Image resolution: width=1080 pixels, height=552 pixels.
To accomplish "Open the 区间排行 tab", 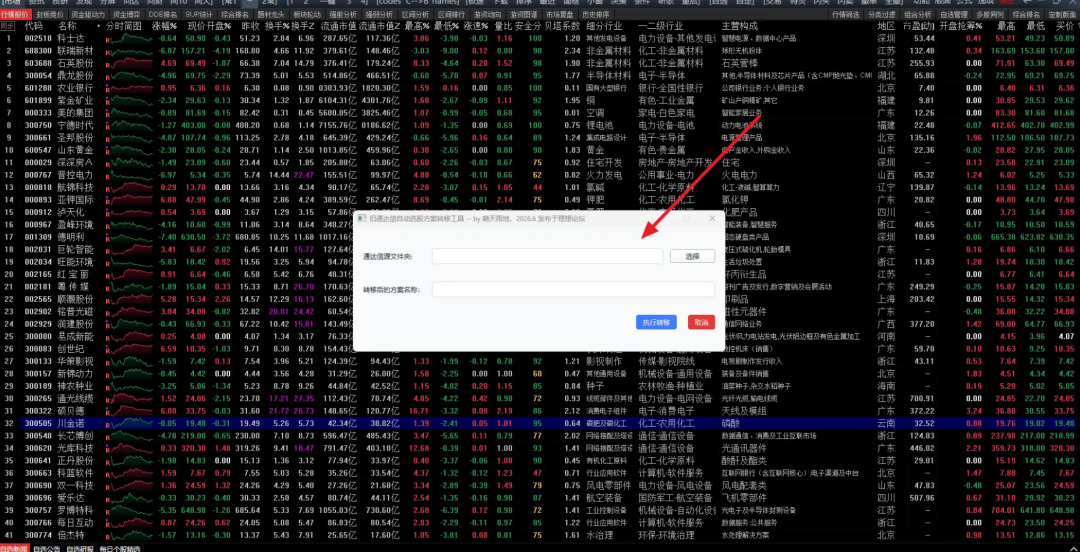I will point(450,14).
